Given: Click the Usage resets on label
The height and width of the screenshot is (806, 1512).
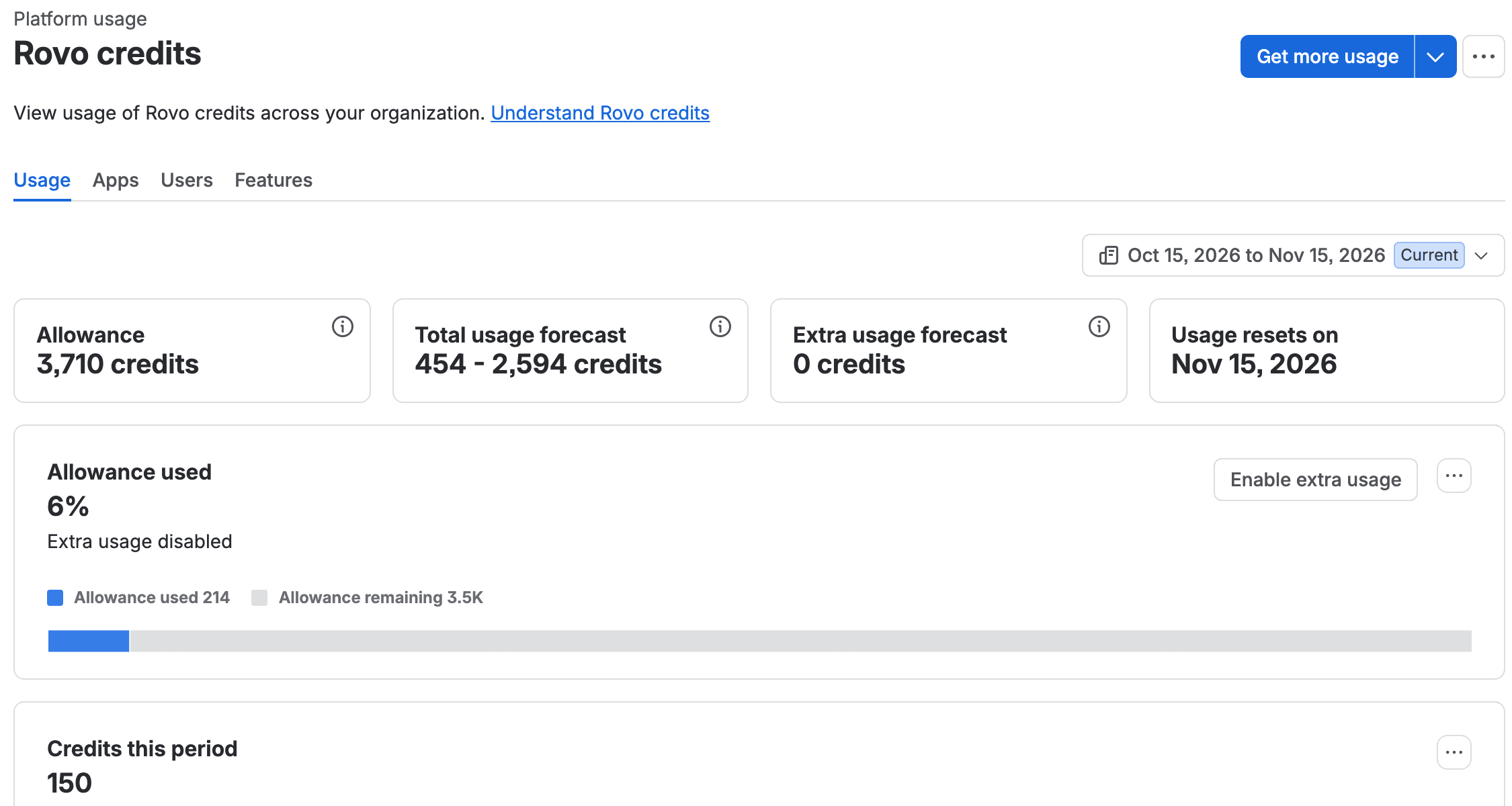Looking at the screenshot, I should 1255,334.
